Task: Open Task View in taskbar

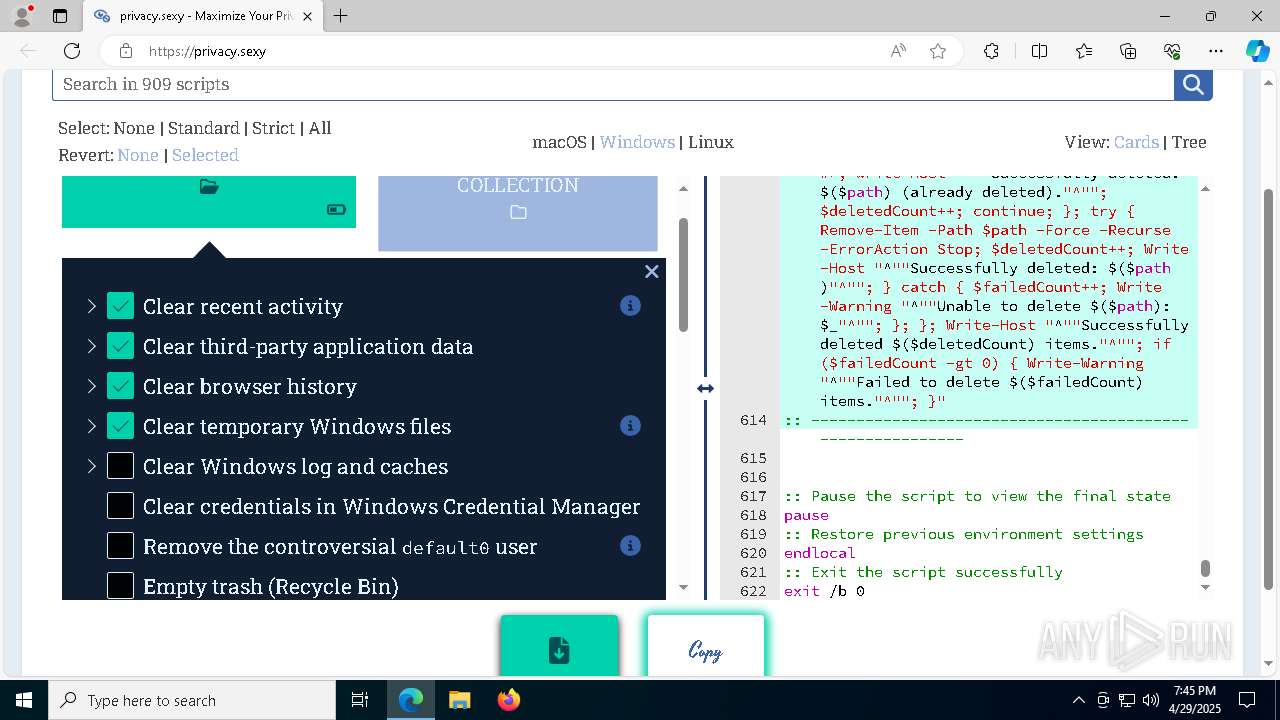Action: pos(360,700)
